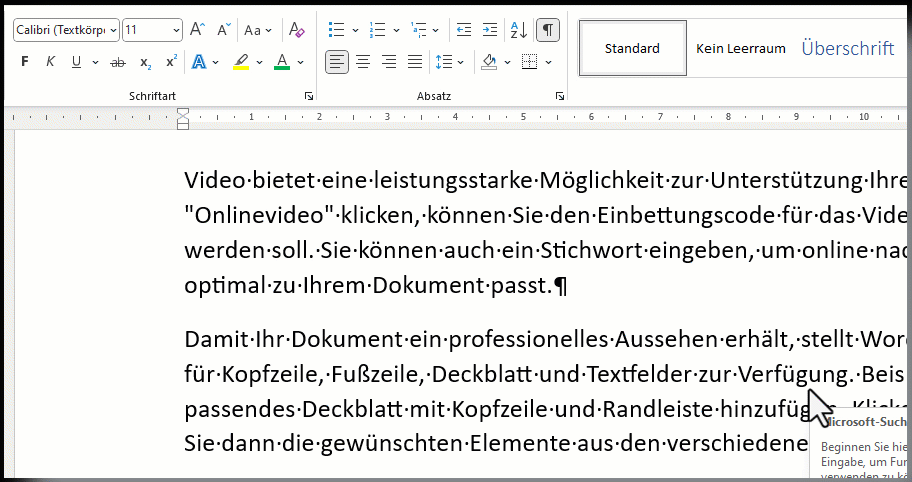The image size is (912, 482).
Task: Apply the Überschrift style
Action: coord(847,48)
